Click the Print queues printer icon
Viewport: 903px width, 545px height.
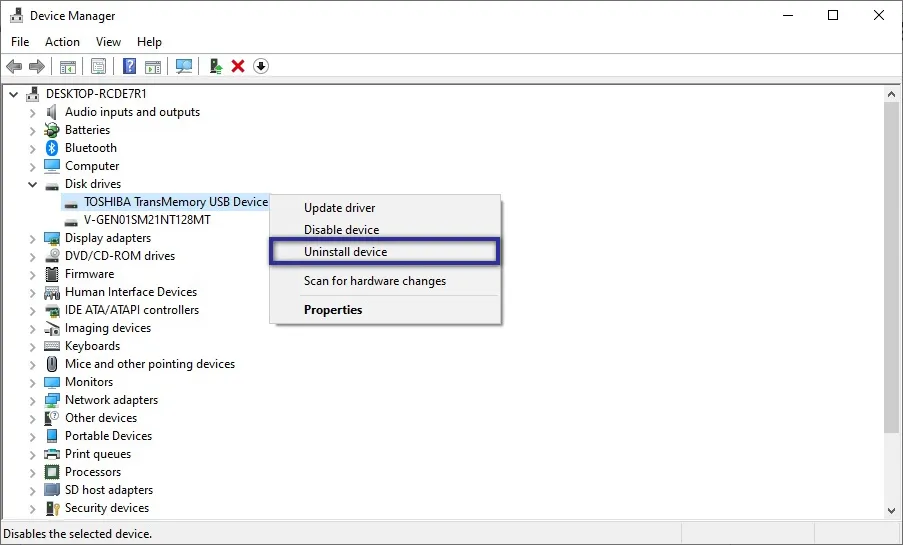coord(52,454)
